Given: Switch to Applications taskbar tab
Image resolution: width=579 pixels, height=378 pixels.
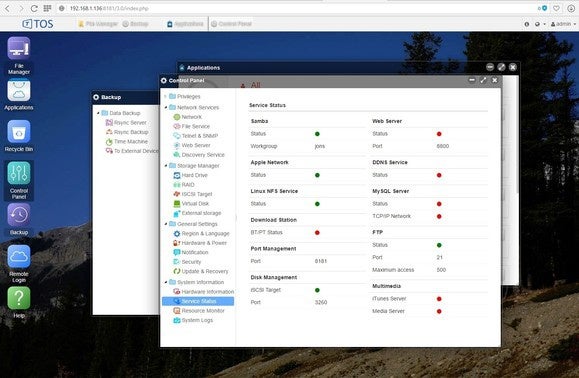Looking at the screenshot, I should click(185, 24).
